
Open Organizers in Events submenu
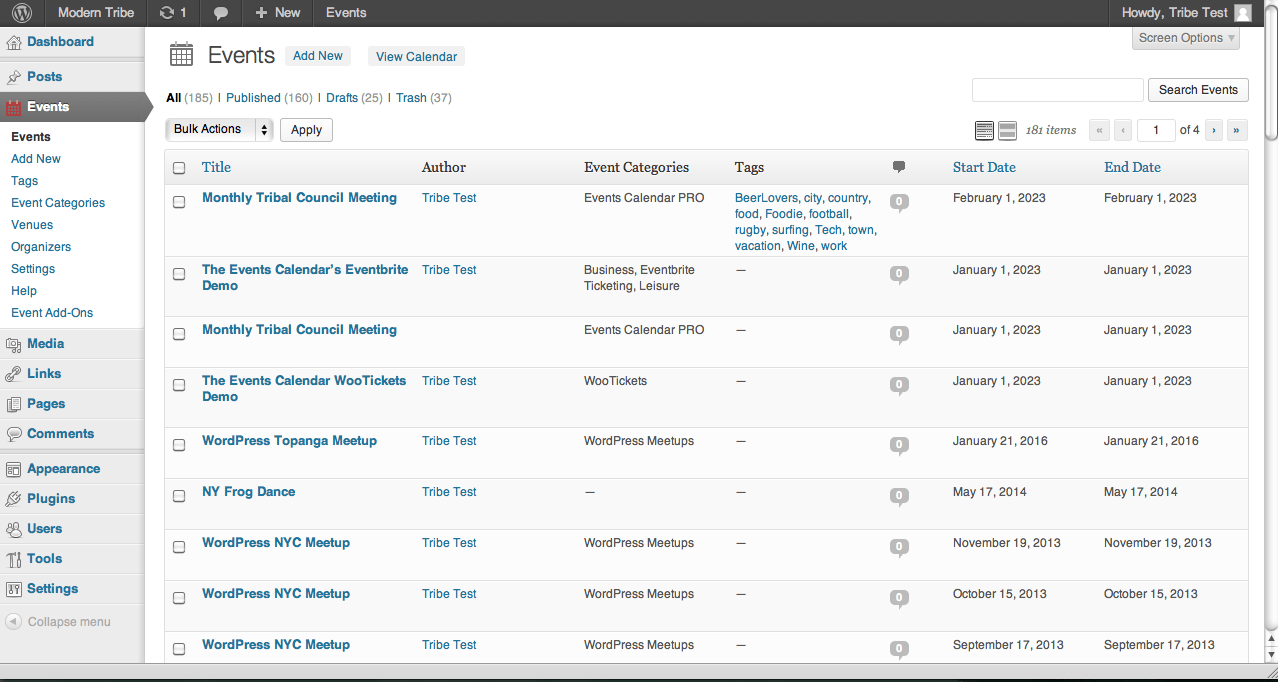41,247
